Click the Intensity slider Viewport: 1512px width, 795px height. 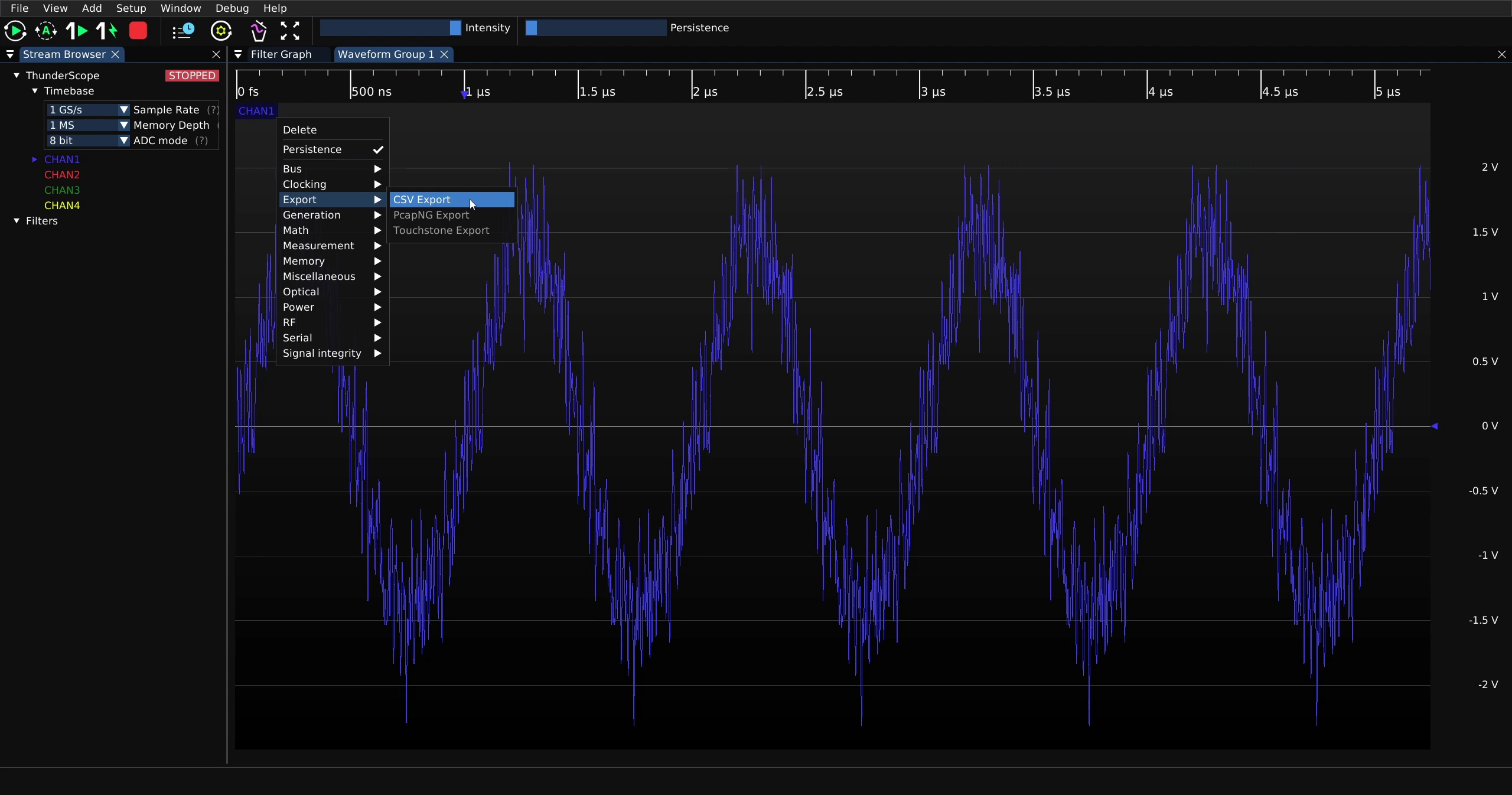(390, 28)
